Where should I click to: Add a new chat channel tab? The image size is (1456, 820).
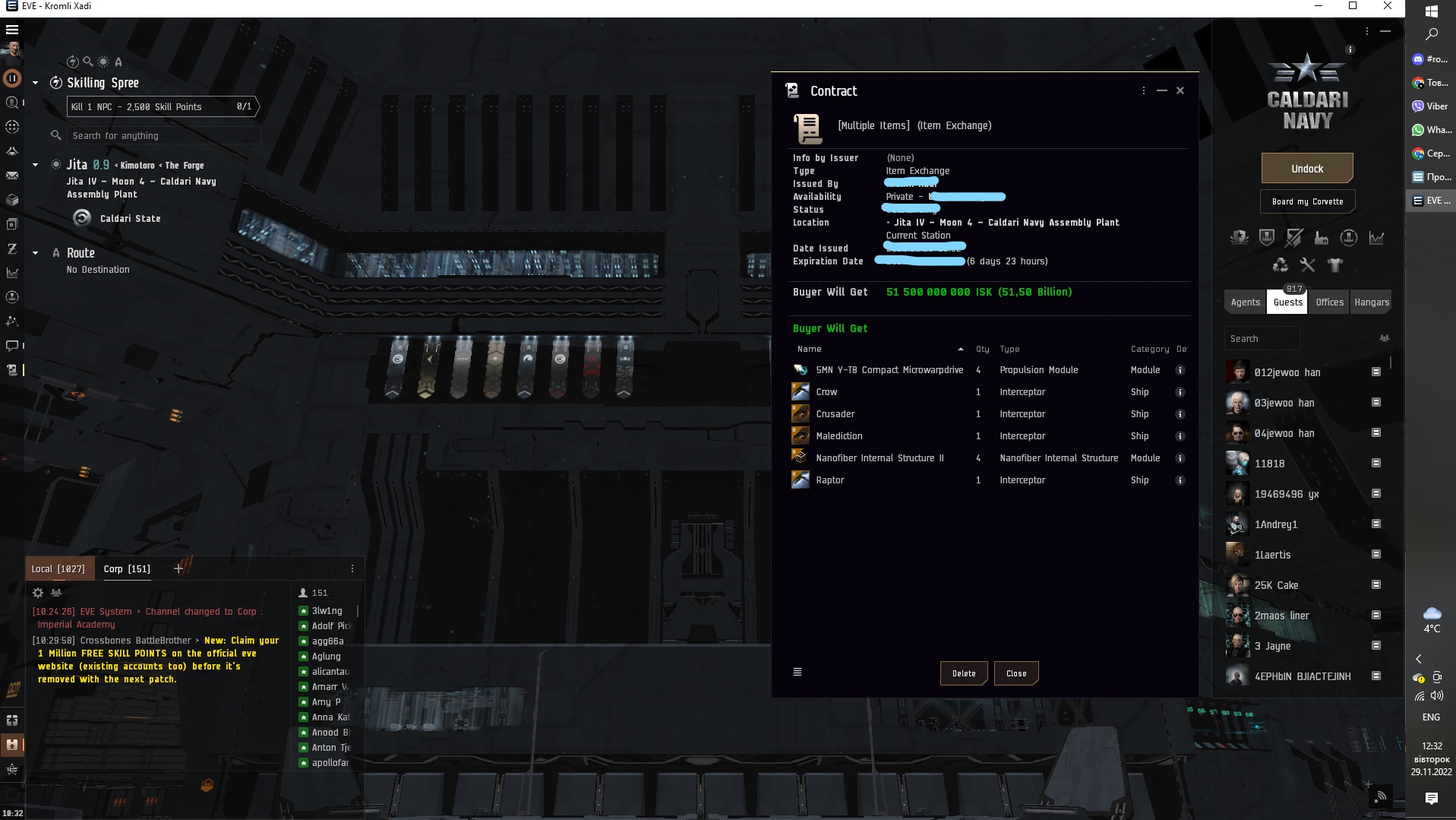pyautogui.click(x=178, y=568)
